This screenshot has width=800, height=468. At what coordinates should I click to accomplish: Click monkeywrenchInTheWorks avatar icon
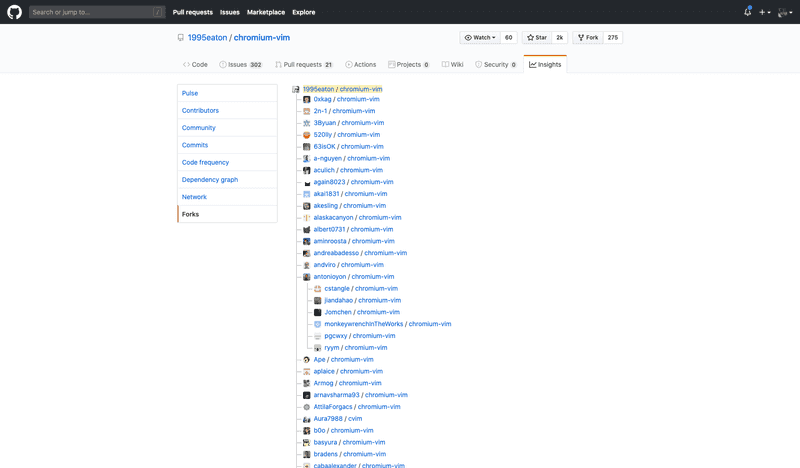(x=317, y=324)
